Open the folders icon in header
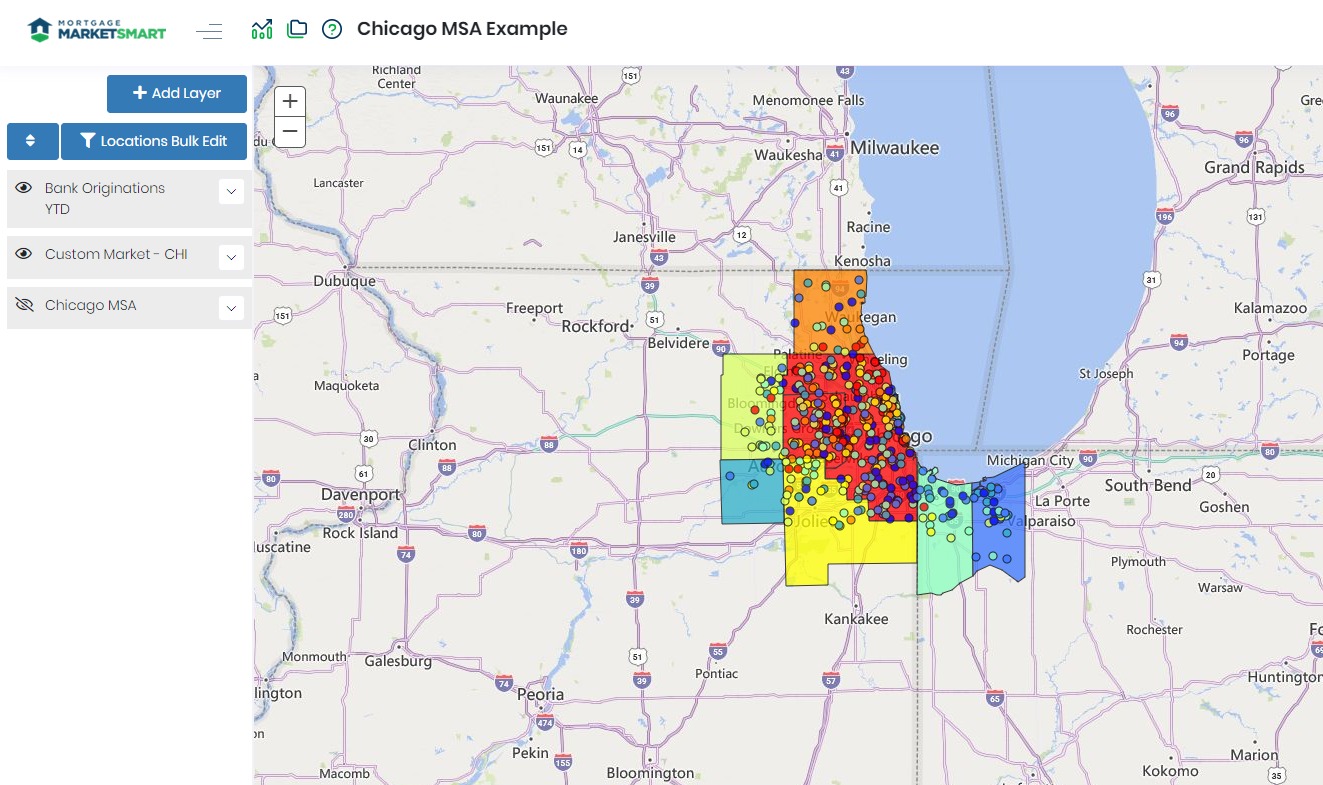The width and height of the screenshot is (1323, 785). pyautogui.click(x=296, y=29)
